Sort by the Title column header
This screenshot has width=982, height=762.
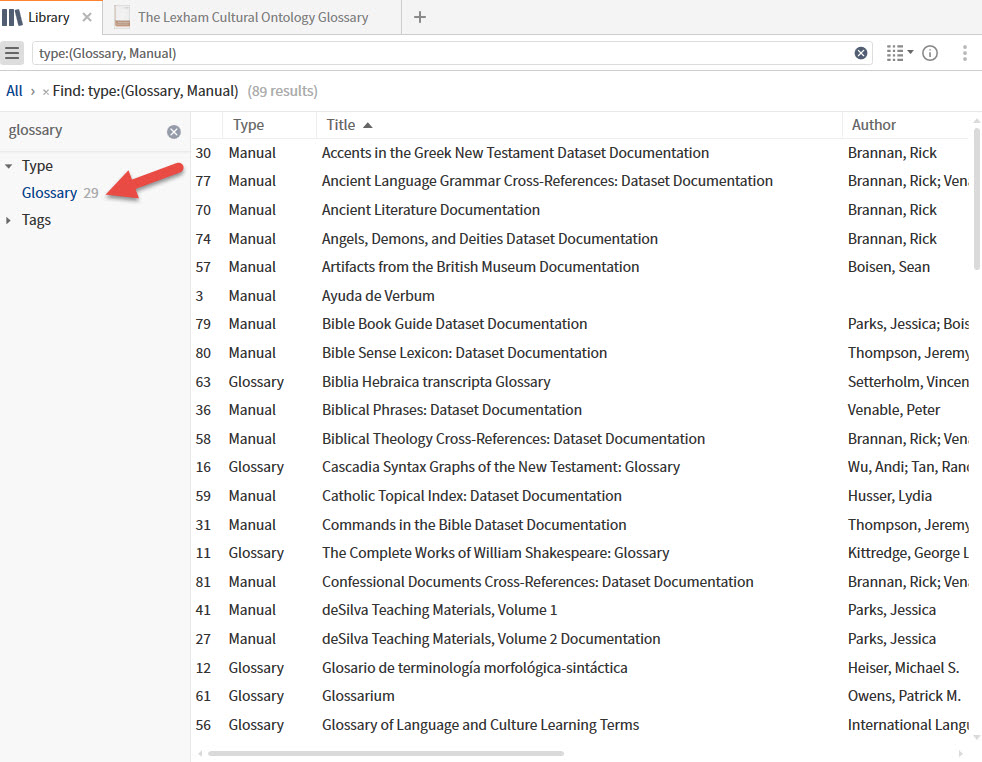[341, 125]
